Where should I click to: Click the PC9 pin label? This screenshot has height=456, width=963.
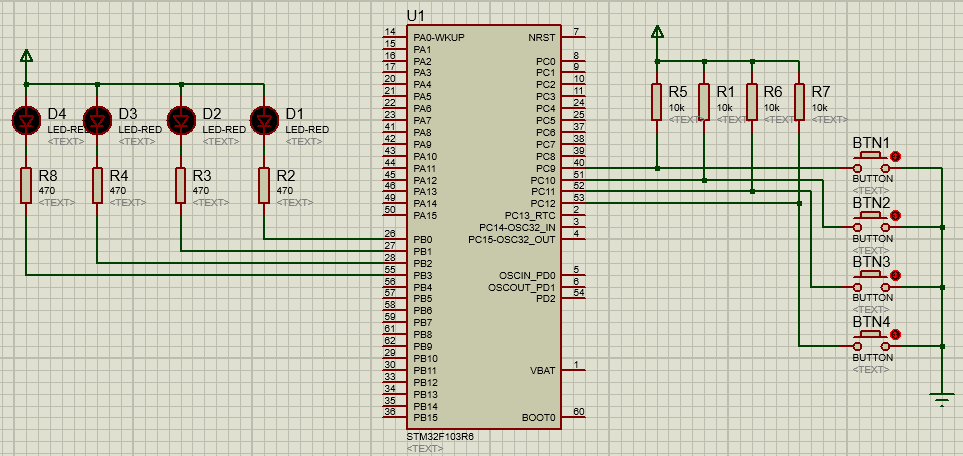click(x=545, y=168)
